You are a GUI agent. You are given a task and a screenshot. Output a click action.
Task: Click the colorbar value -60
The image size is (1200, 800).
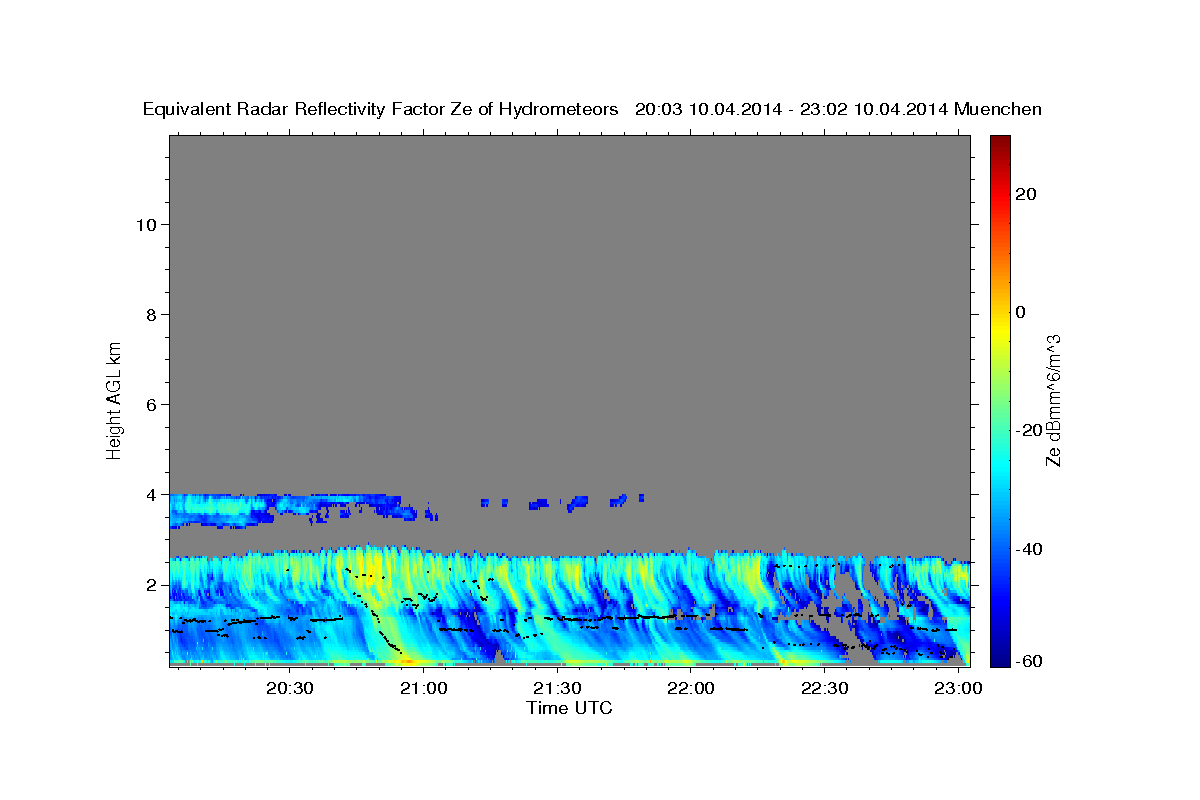[1029, 660]
